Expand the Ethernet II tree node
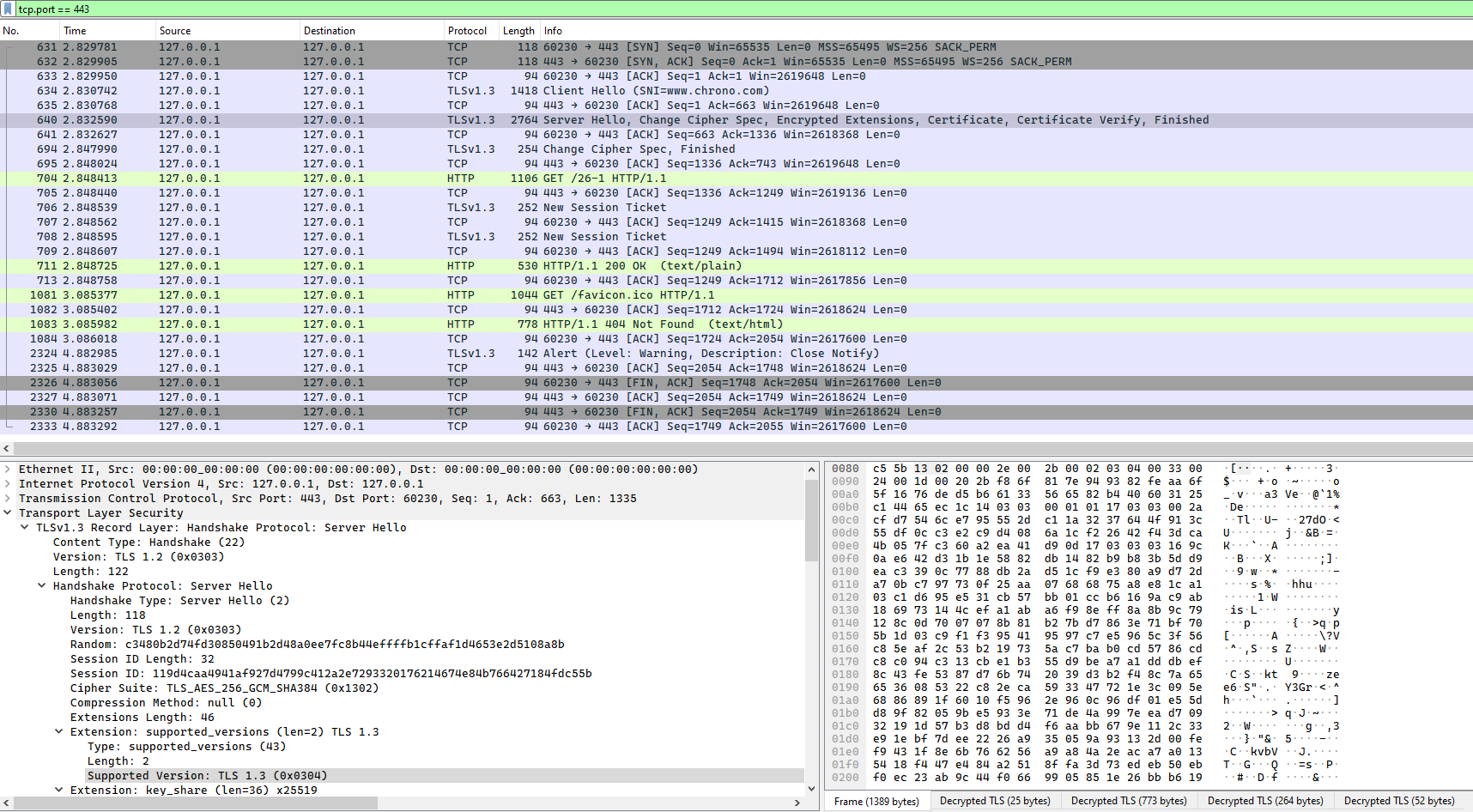Image resolution: width=1473 pixels, height=812 pixels. point(8,469)
